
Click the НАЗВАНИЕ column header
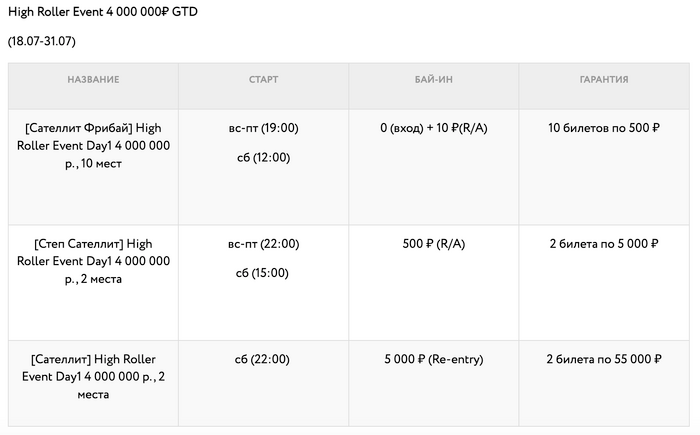click(93, 79)
